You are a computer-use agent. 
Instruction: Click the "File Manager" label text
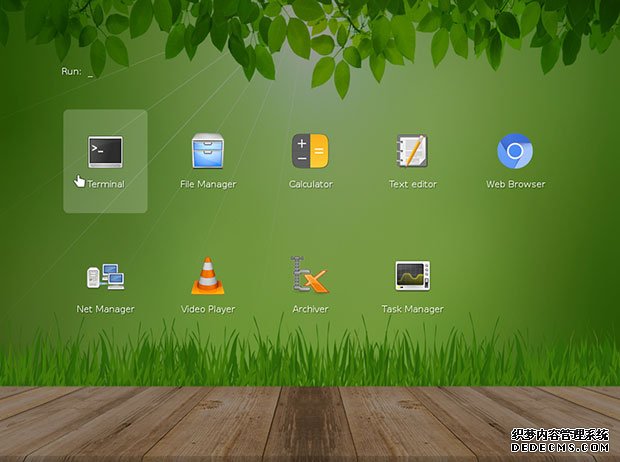[x=208, y=184]
